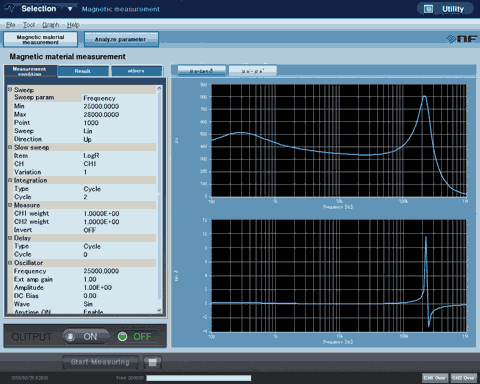Click the Invert value OFF
The height and width of the screenshot is (384, 480).
coord(90,230)
